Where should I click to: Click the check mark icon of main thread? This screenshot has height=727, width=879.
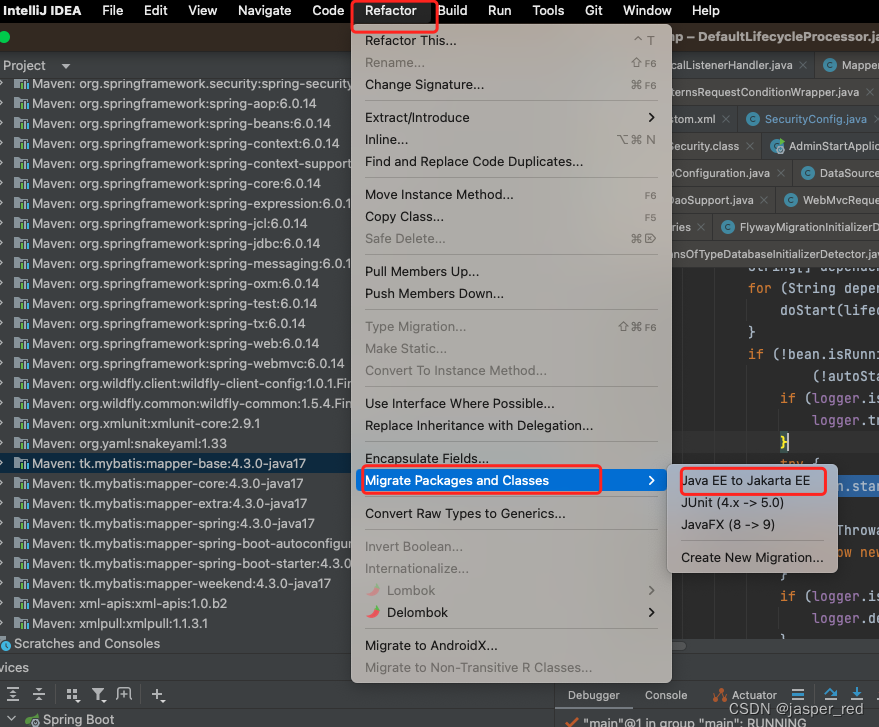[x=572, y=722]
